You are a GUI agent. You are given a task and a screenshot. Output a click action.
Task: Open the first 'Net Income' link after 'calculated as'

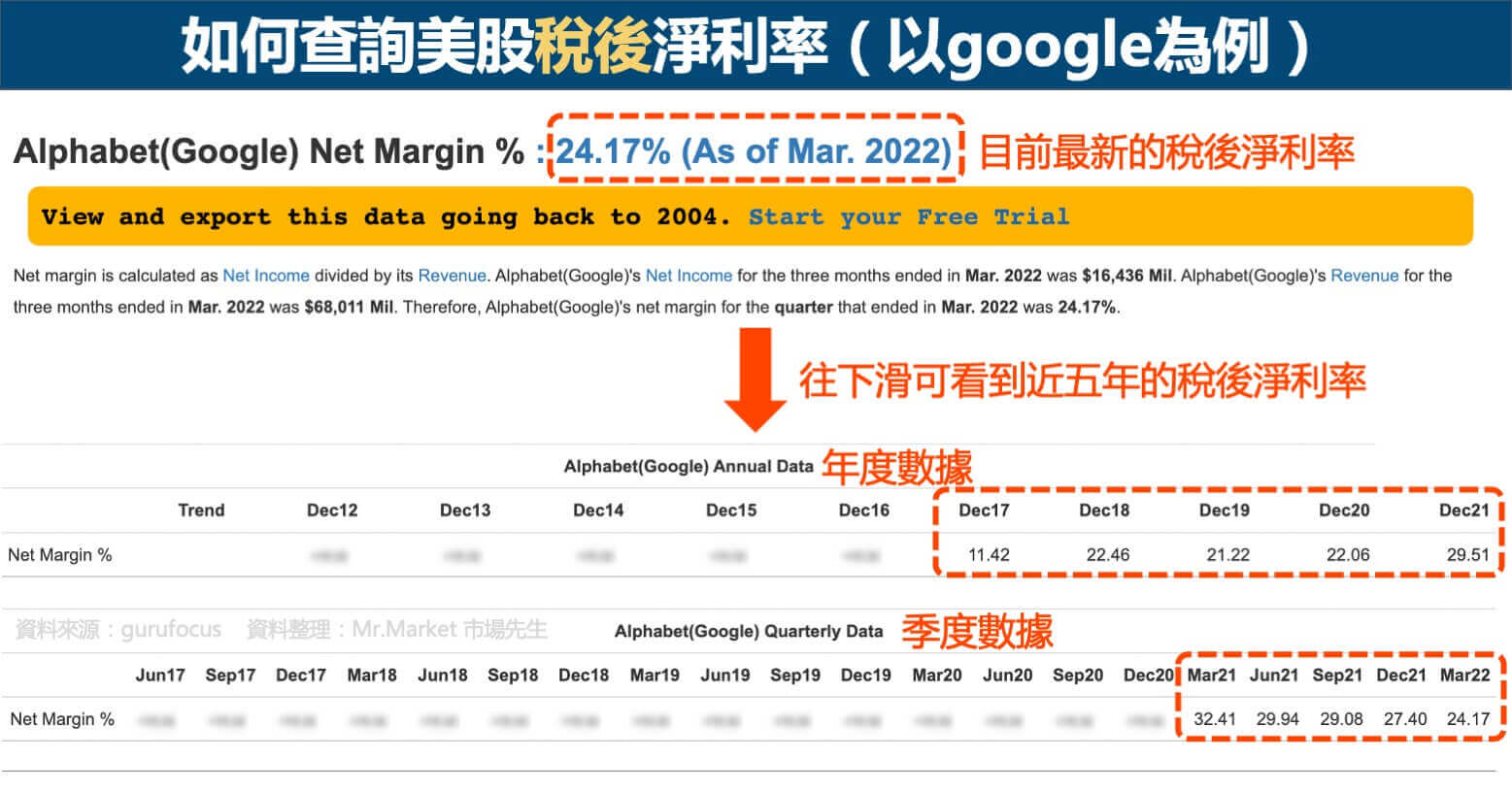[x=266, y=276]
